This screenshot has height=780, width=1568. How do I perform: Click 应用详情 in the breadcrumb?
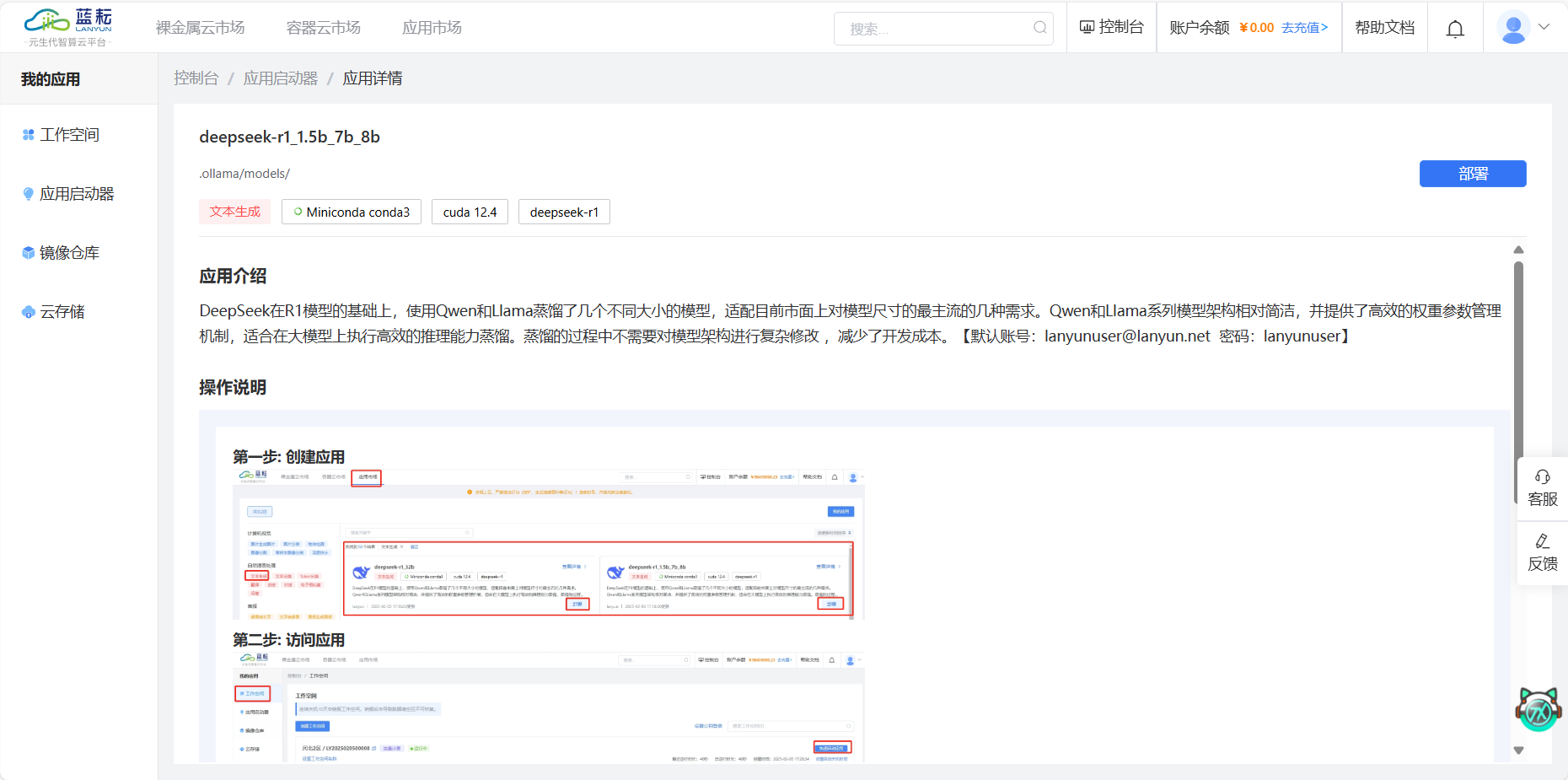pos(373,78)
